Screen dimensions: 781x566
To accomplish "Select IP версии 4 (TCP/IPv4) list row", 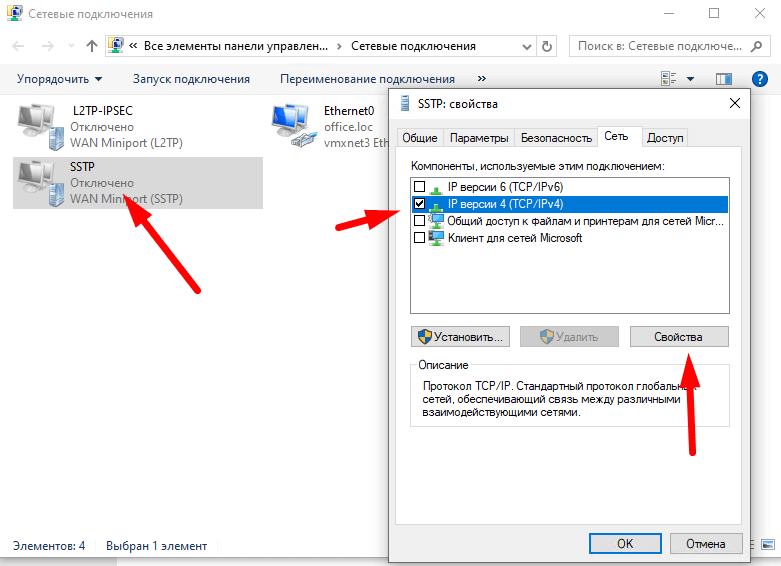I will (570, 204).
